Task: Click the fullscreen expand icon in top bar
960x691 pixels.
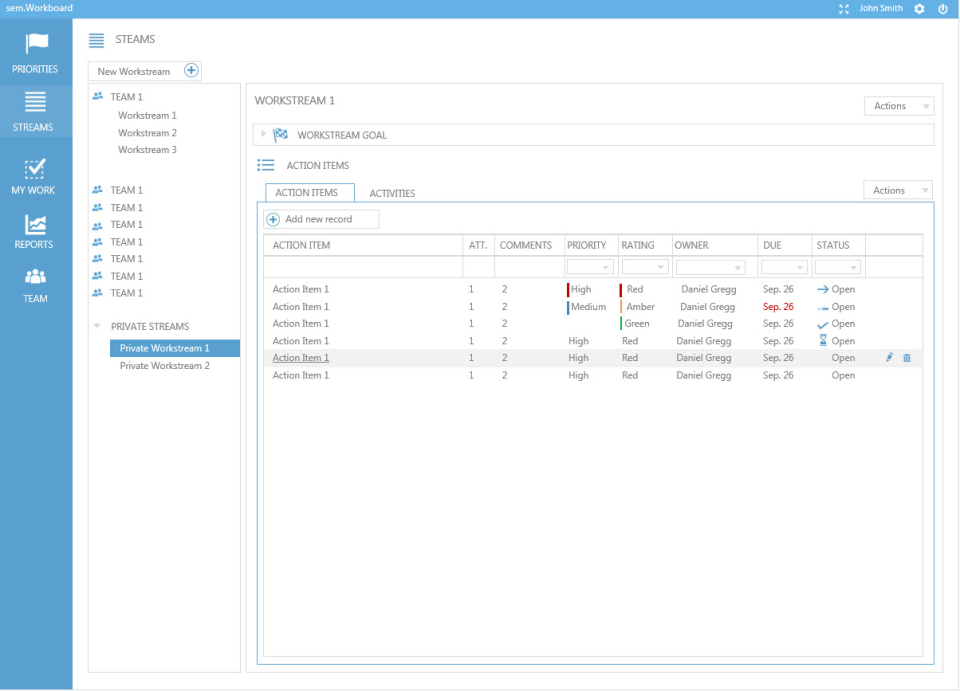Action: [844, 9]
